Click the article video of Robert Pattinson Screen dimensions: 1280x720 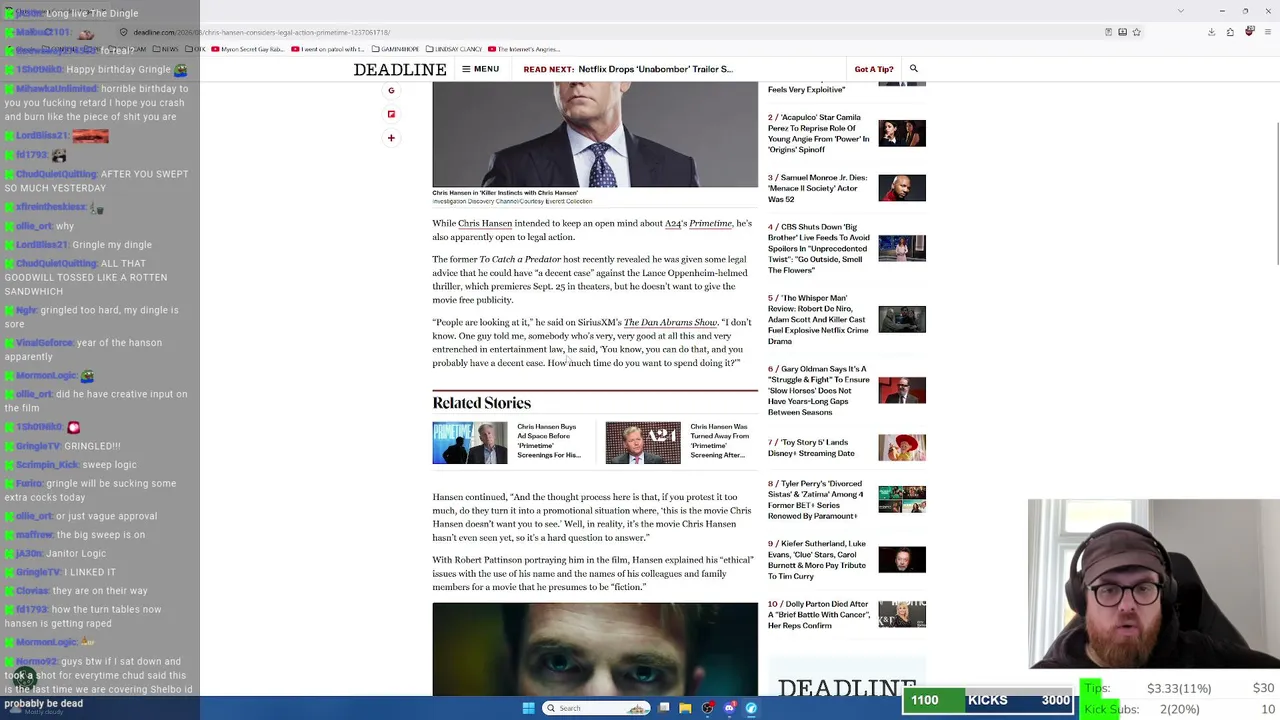point(595,648)
